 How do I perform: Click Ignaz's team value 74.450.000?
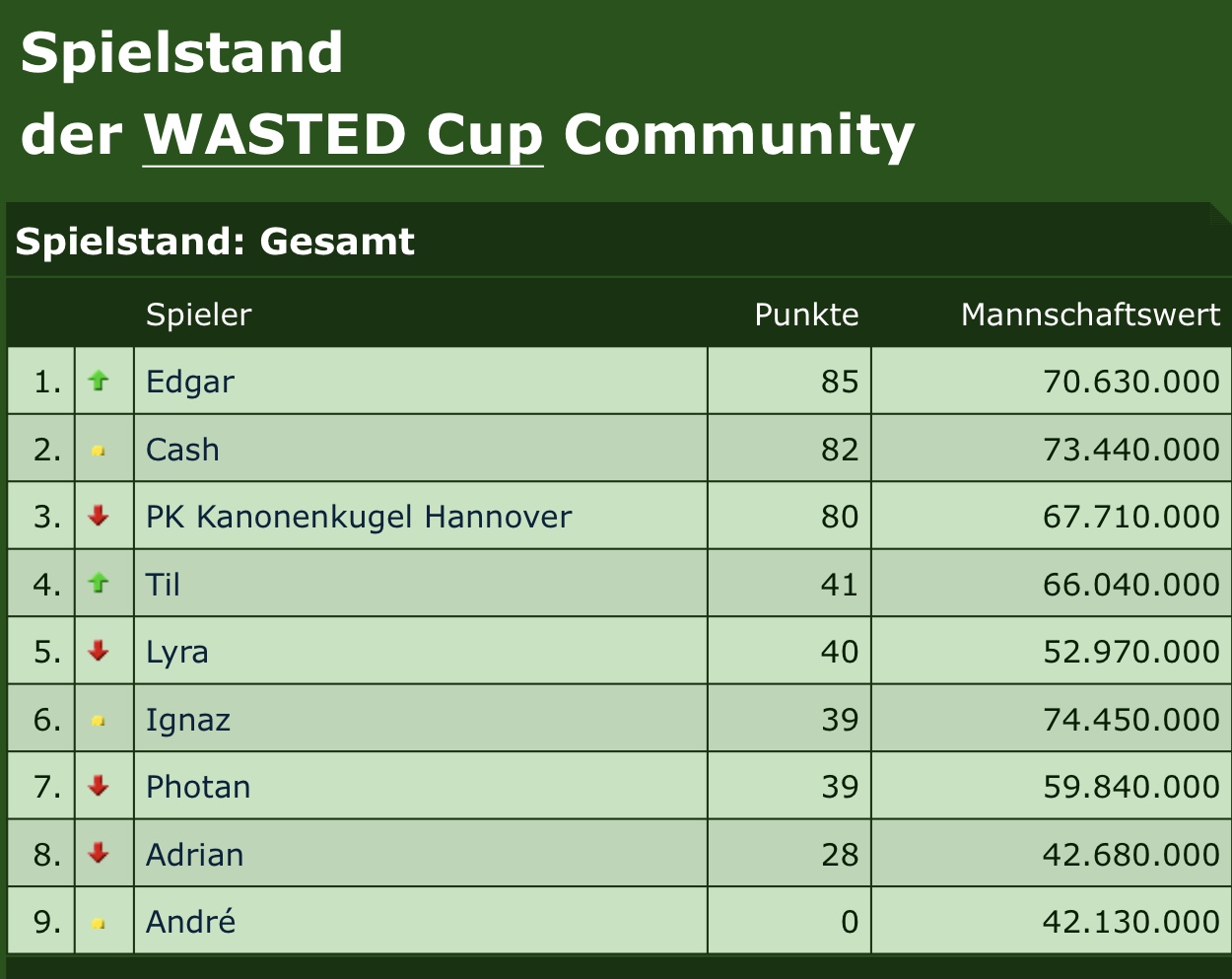(1131, 720)
